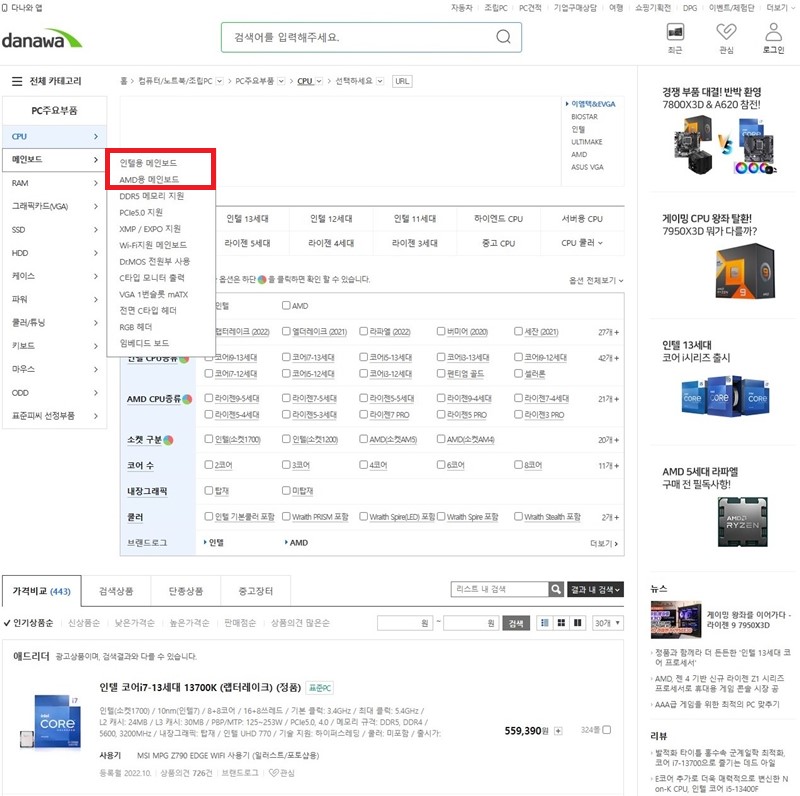Click the search magnifier icon in main search bar
The width and height of the screenshot is (800, 796).
click(x=503, y=37)
